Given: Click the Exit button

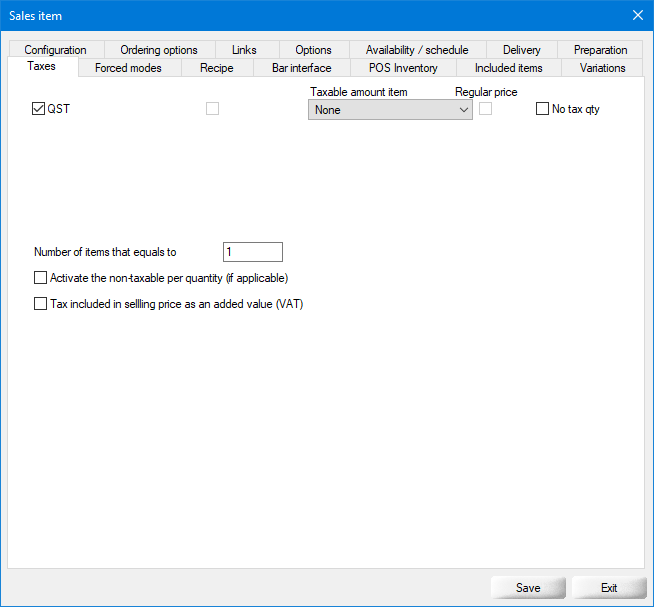Looking at the screenshot, I should click(608, 588).
